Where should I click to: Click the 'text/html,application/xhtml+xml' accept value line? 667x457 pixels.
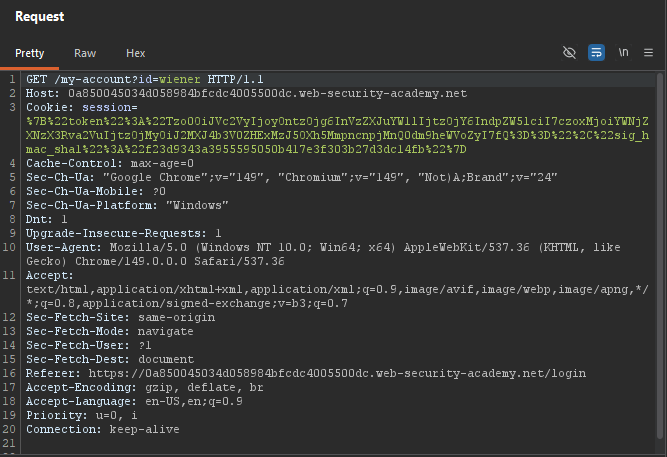click(337, 290)
